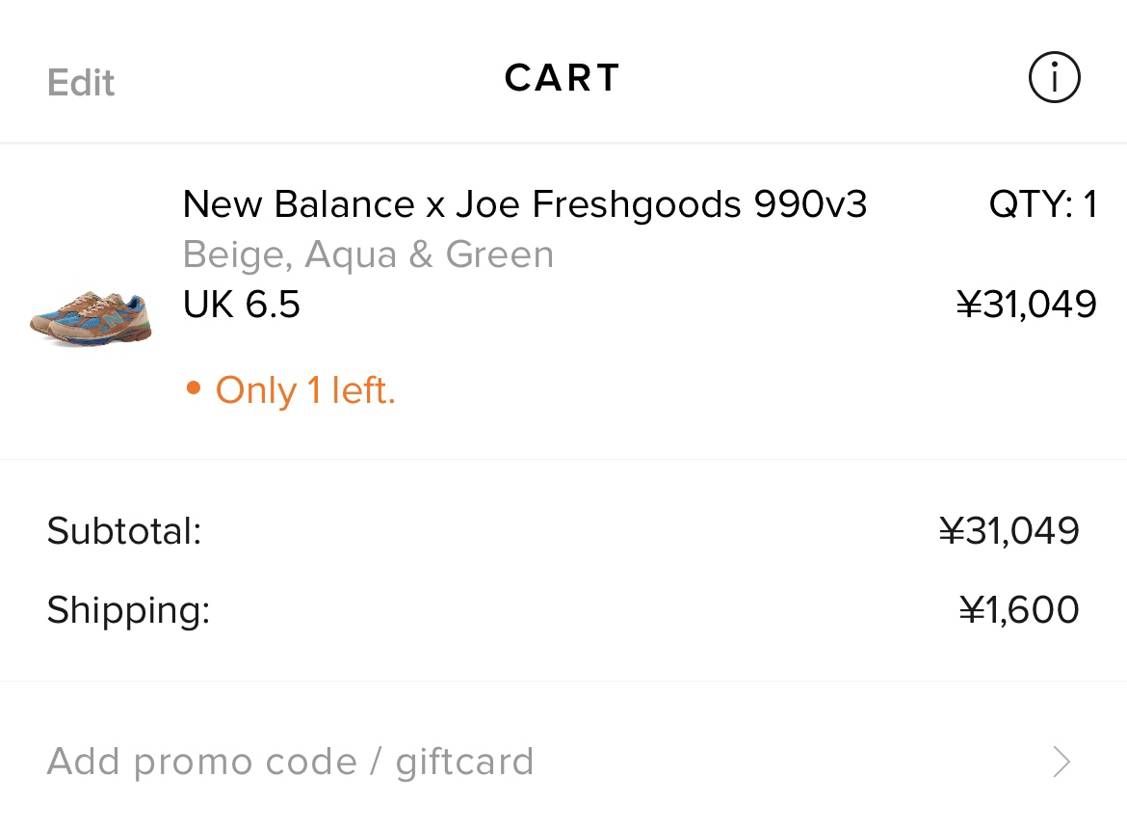The width and height of the screenshot is (1127, 830).
Task: Click the Beige, Aqua & Green colorway text
Action: 368,255
